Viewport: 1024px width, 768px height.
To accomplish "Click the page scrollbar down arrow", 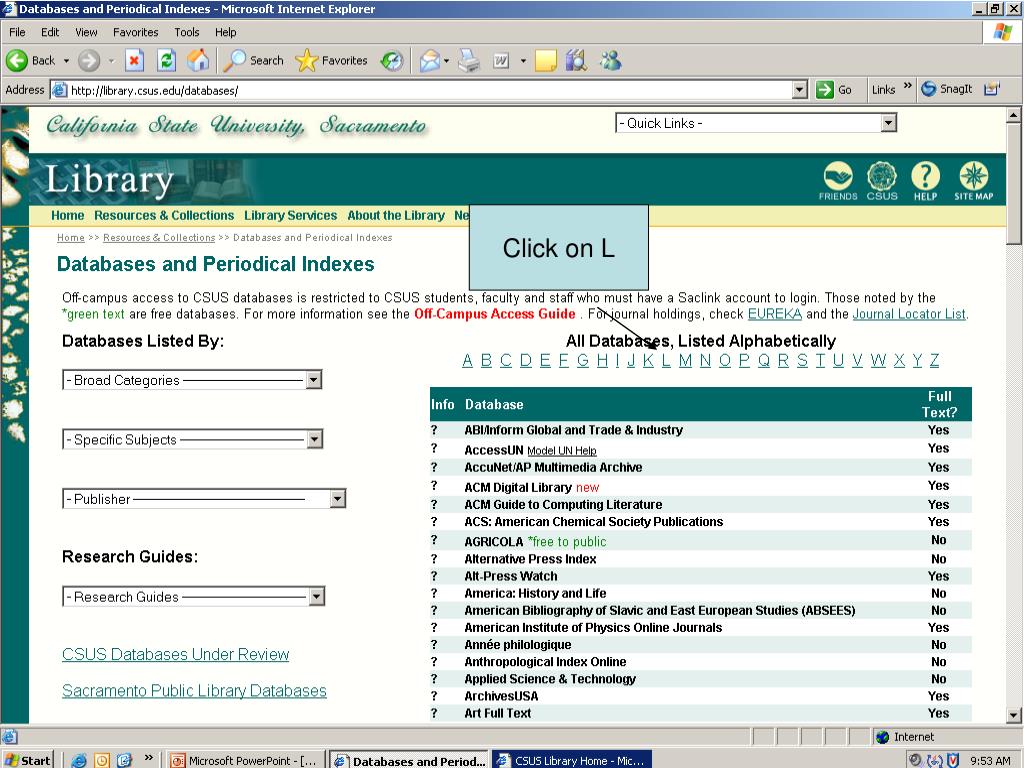I will (x=1014, y=715).
